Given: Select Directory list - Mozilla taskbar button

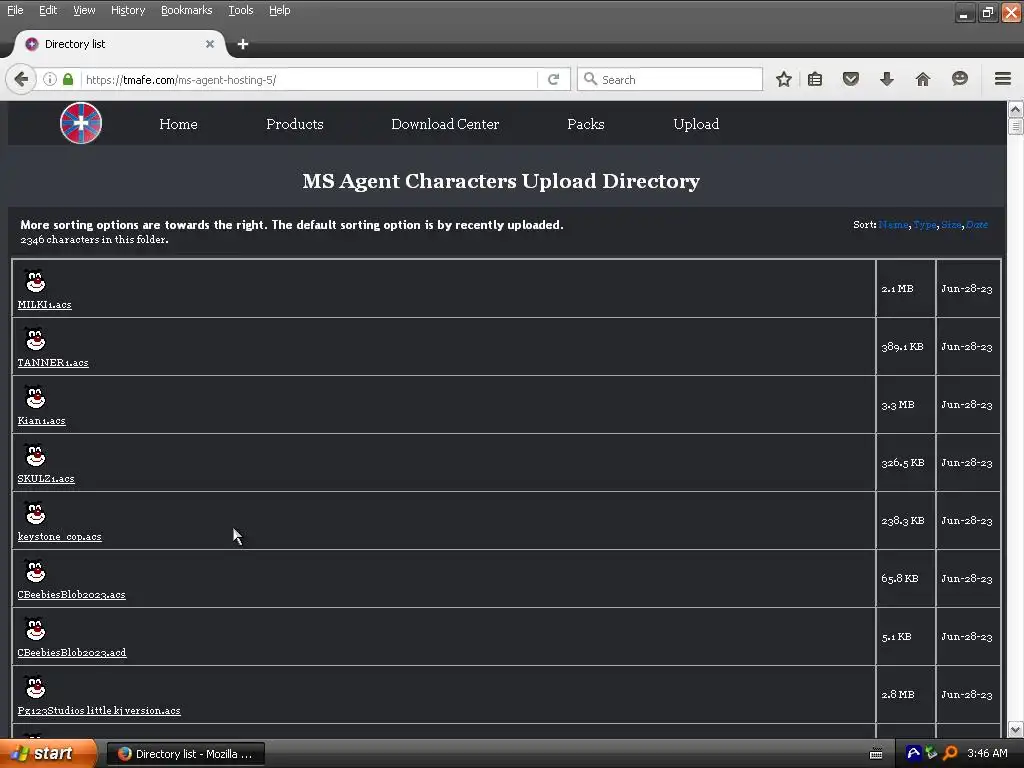Looking at the screenshot, I should 185,754.
